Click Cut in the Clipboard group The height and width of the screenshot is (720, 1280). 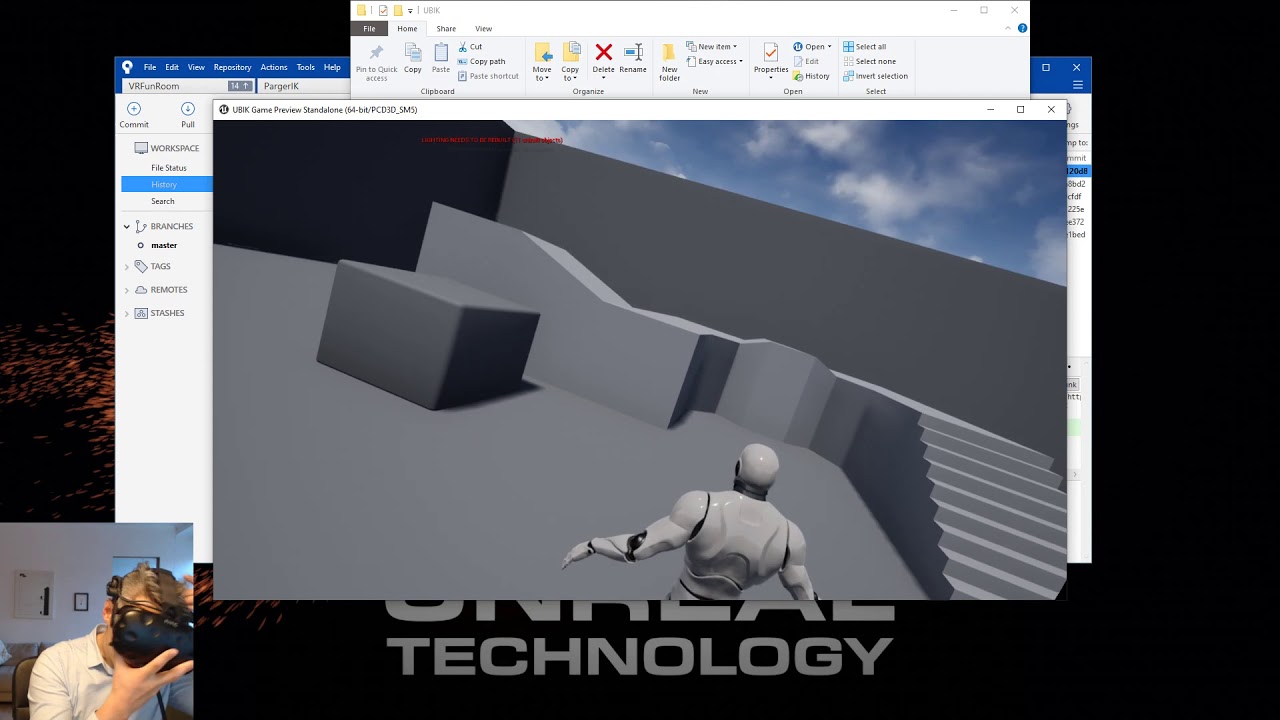click(x=470, y=47)
